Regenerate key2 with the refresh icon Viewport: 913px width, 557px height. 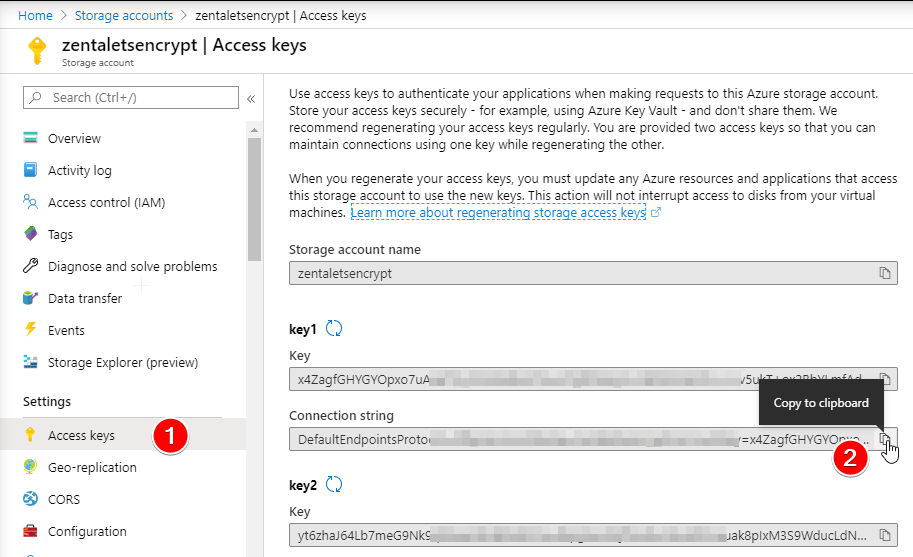334,484
